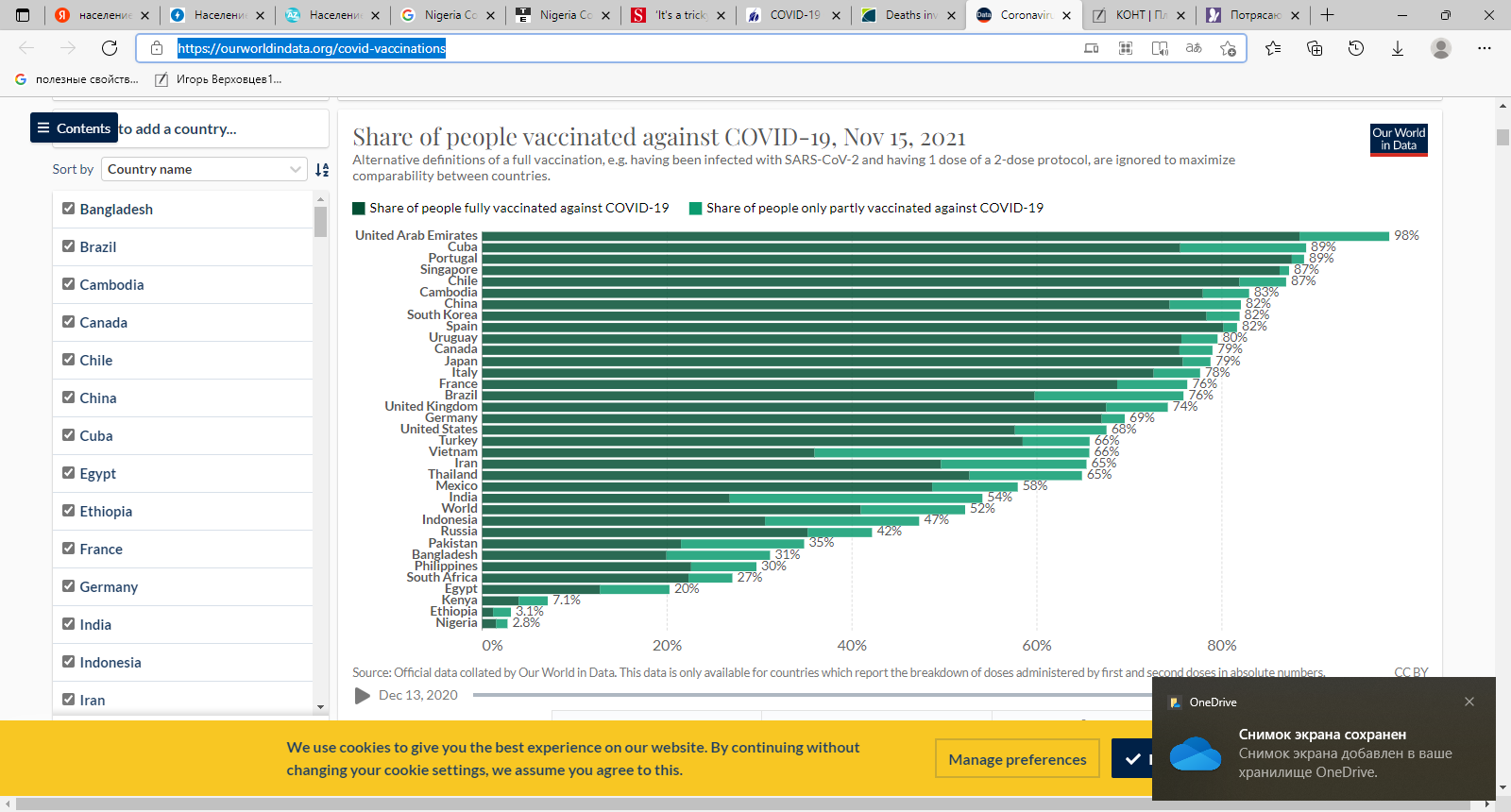This screenshot has width=1511, height=812.
Task: Open the Sort by Country name dropdown
Action: [x=203, y=169]
